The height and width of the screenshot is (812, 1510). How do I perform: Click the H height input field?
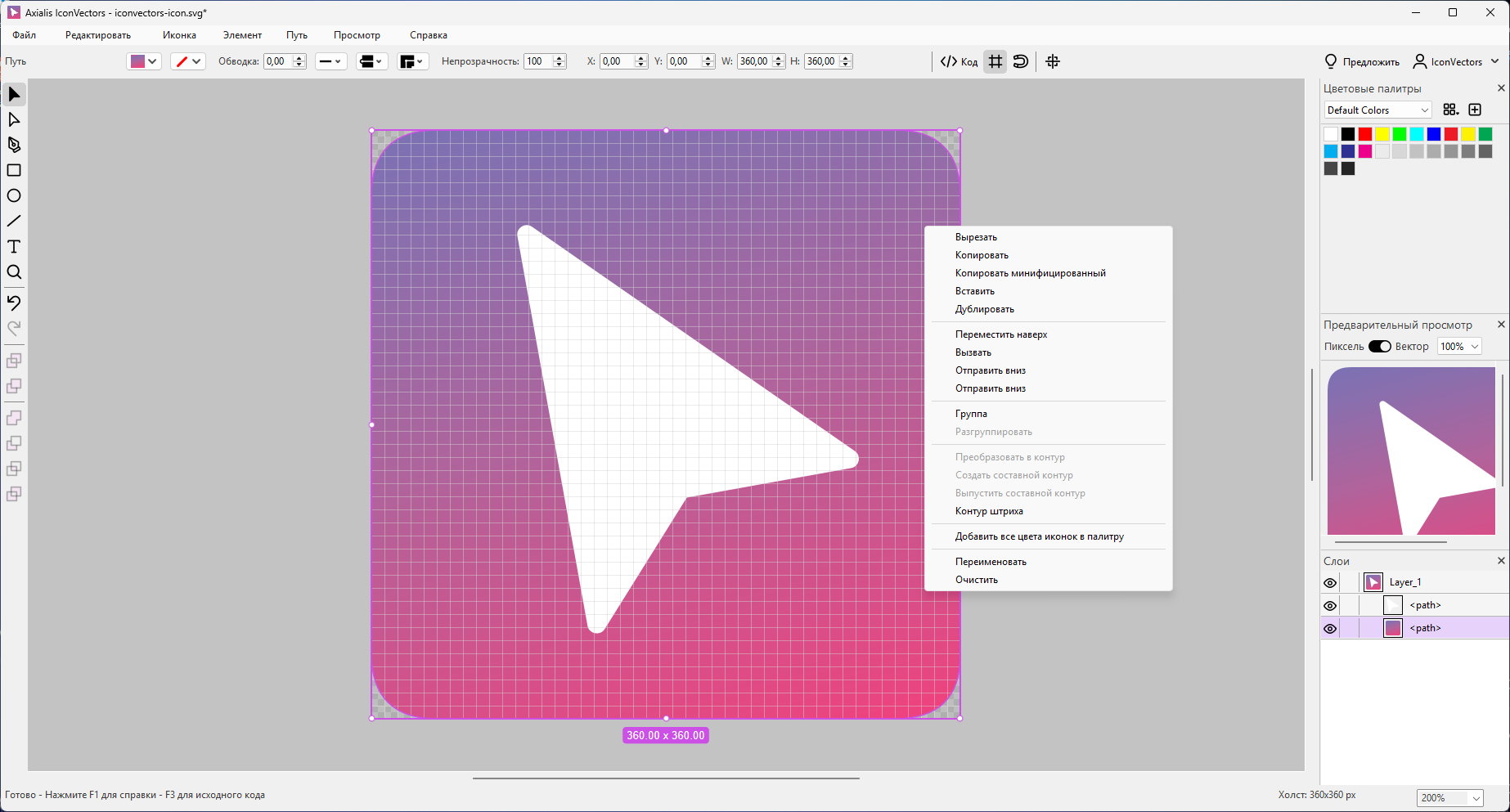821,61
